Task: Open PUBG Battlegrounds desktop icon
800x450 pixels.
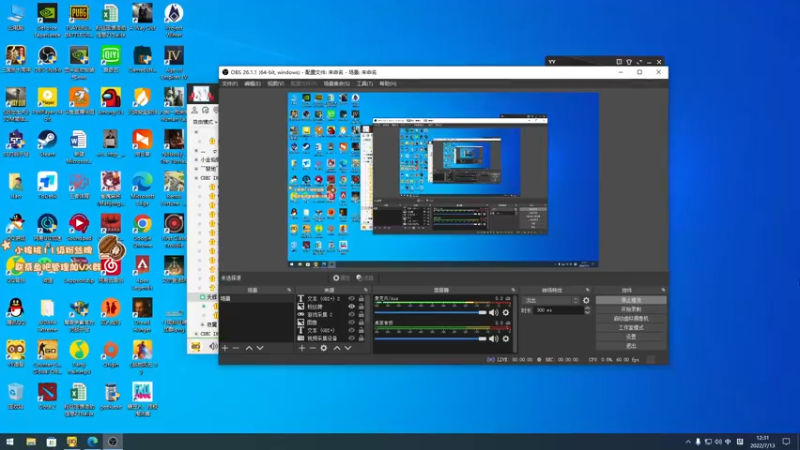Action: pos(79,21)
